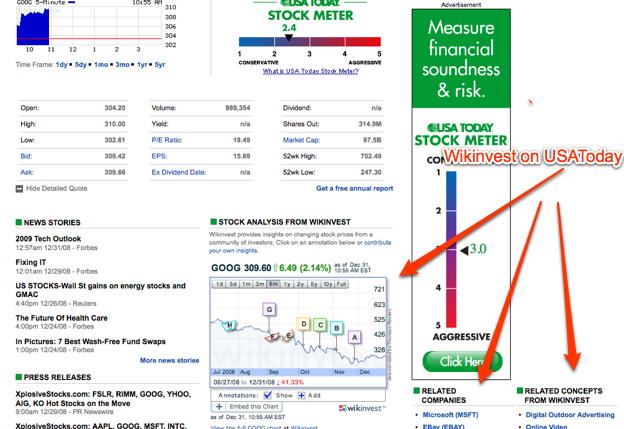This screenshot has height=429, width=624.
Task: Click the plus icon beside Embed this Chart
Action: [219, 407]
